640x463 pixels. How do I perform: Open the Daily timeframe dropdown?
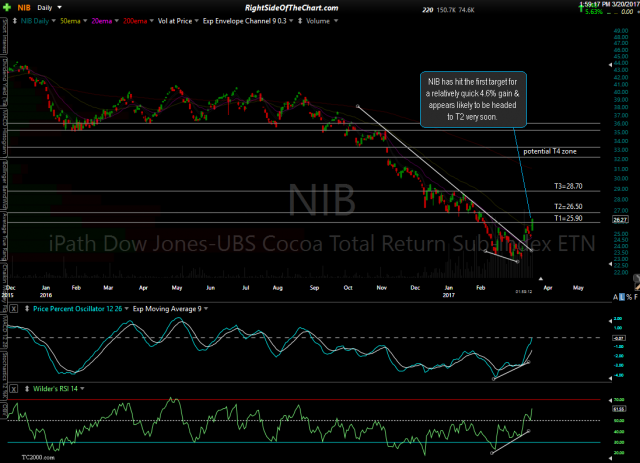pos(60,7)
